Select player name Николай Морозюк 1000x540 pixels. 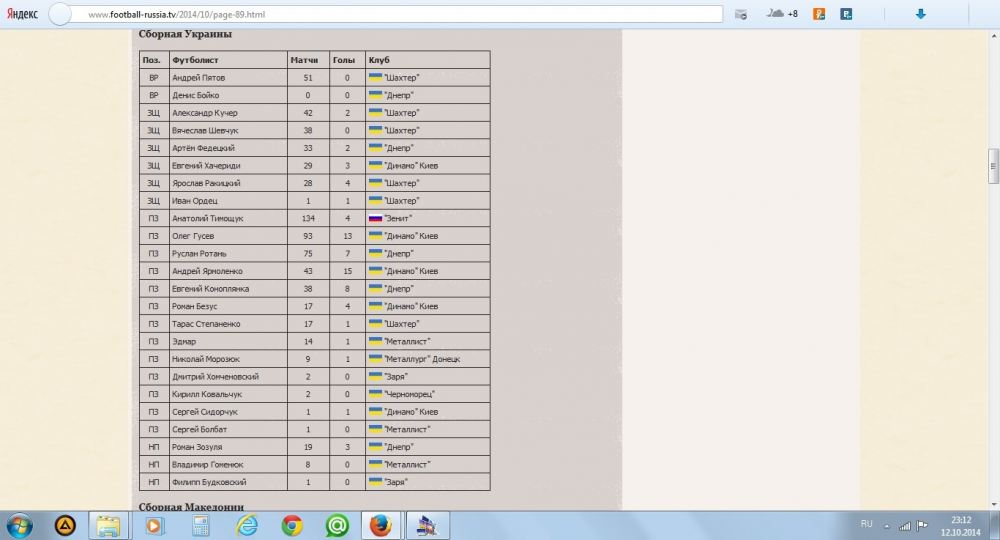(205, 359)
